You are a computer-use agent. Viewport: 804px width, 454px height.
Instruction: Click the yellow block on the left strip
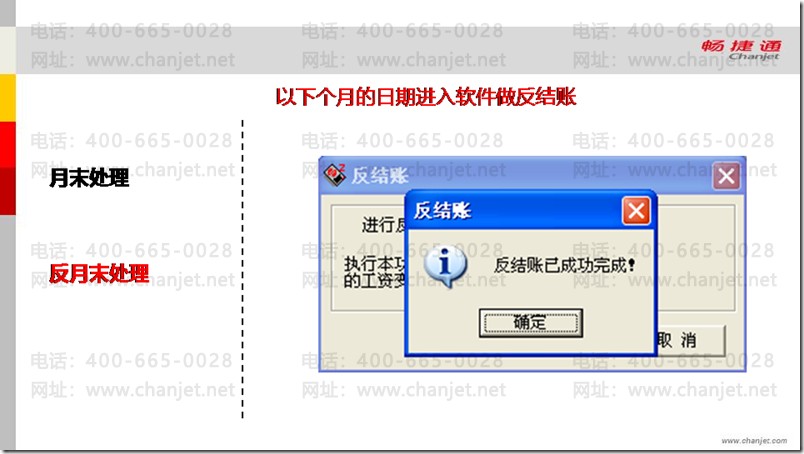(x=8, y=98)
